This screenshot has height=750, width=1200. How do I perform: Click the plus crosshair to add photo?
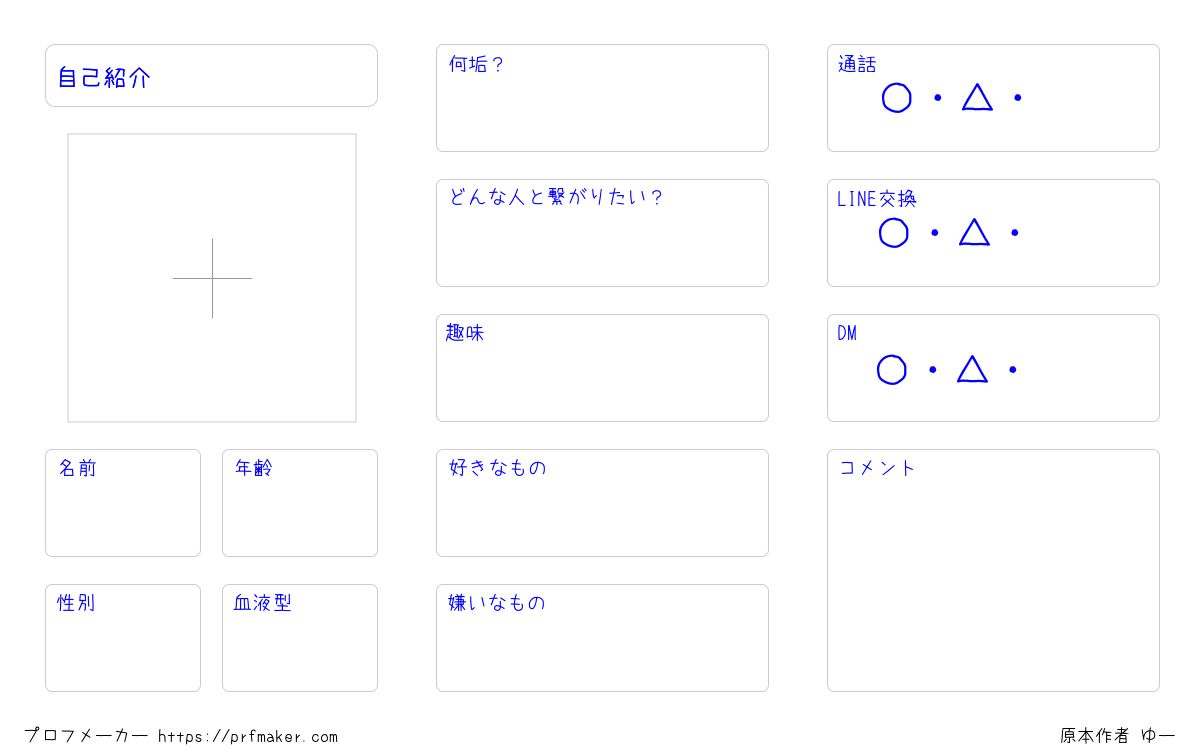click(212, 278)
